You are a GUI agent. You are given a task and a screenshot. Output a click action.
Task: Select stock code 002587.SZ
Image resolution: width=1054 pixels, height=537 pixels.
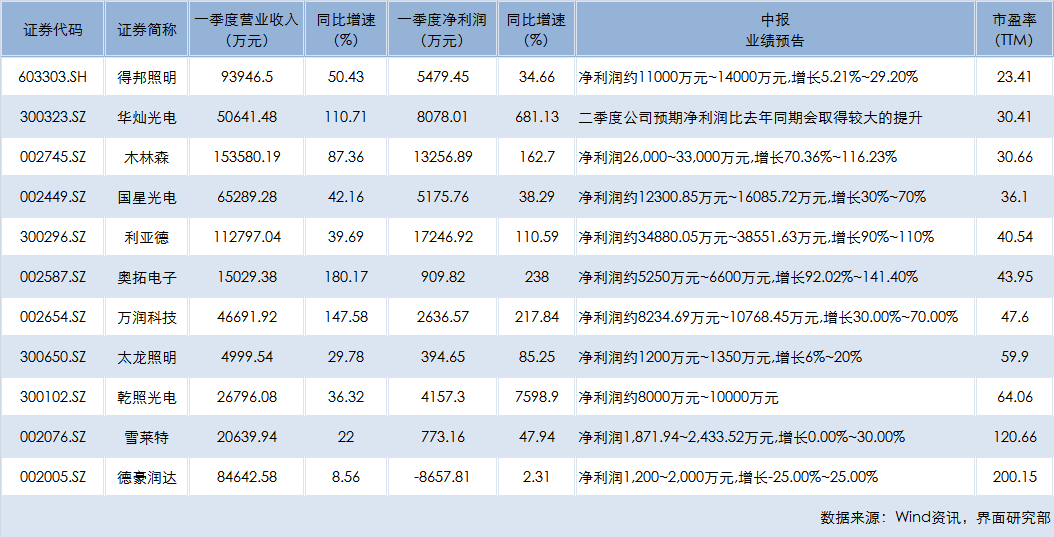click(52, 277)
